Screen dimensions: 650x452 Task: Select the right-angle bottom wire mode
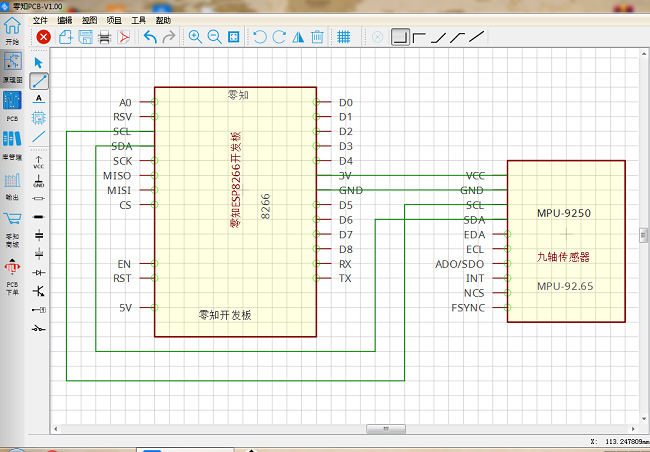tap(400, 37)
